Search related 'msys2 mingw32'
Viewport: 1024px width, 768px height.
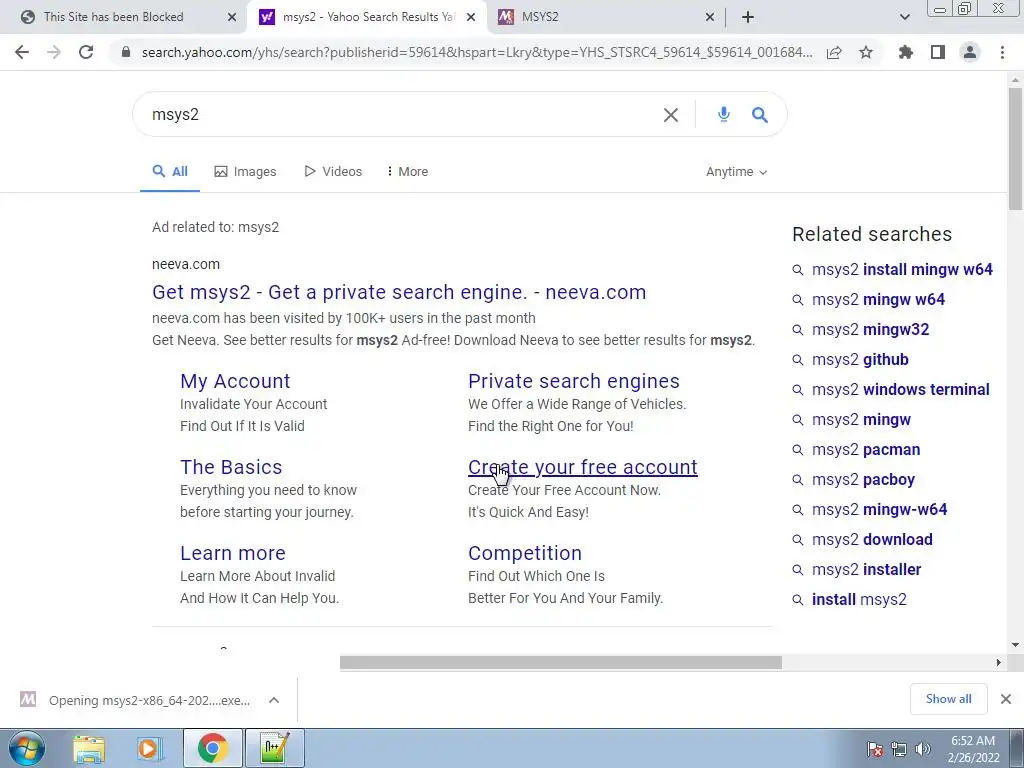[x=870, y=330]
